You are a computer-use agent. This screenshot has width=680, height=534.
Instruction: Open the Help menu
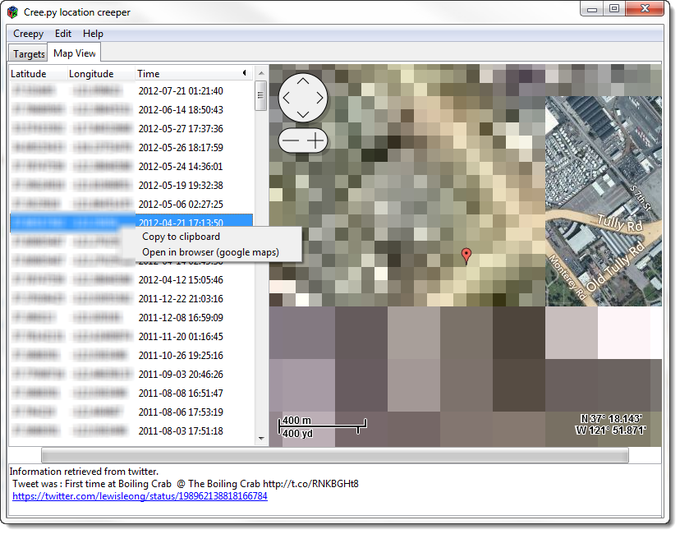tap(93, 34)
